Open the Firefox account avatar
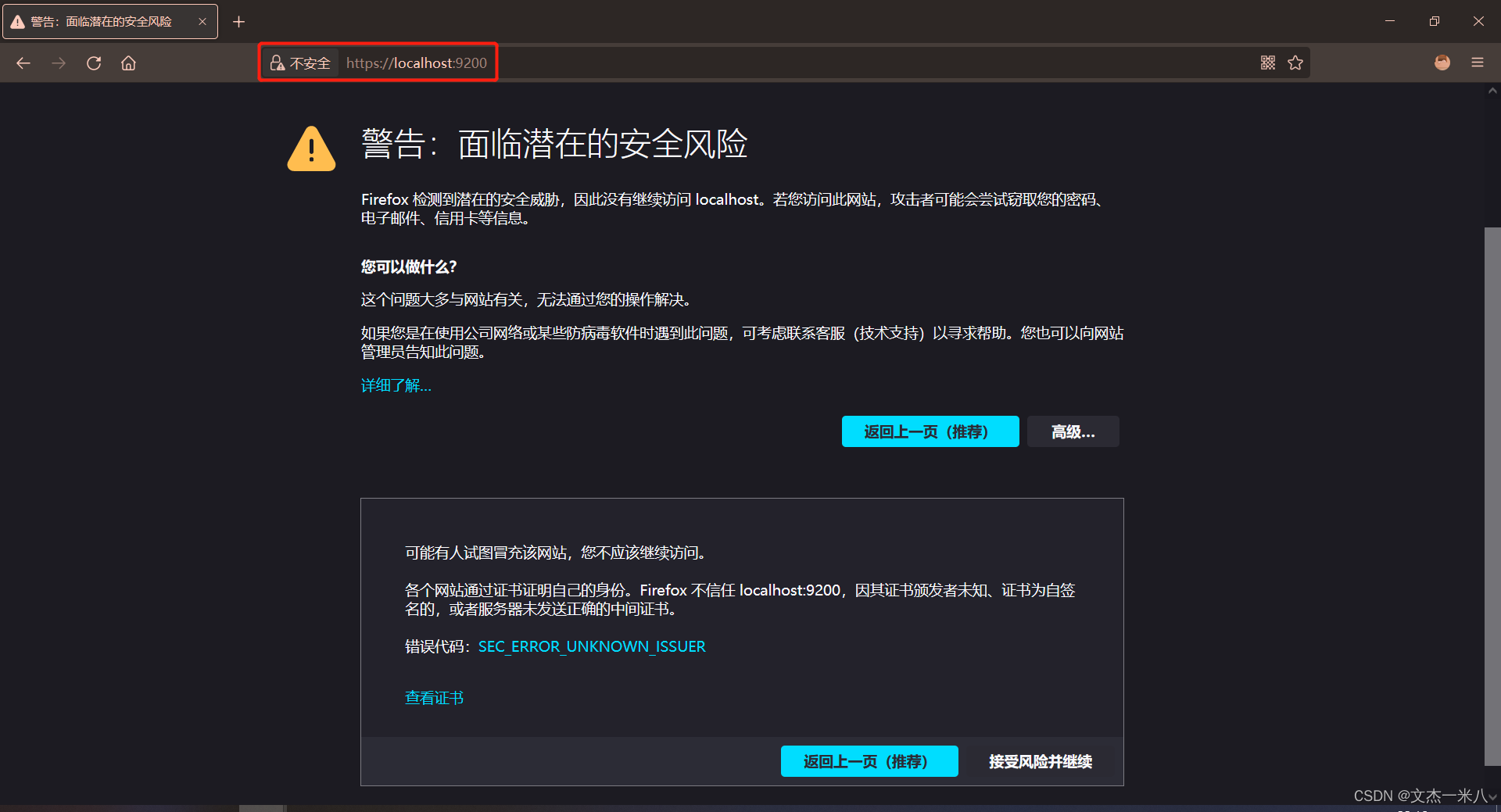This screenshot has height=812, width=1501. pos(1442,63)
